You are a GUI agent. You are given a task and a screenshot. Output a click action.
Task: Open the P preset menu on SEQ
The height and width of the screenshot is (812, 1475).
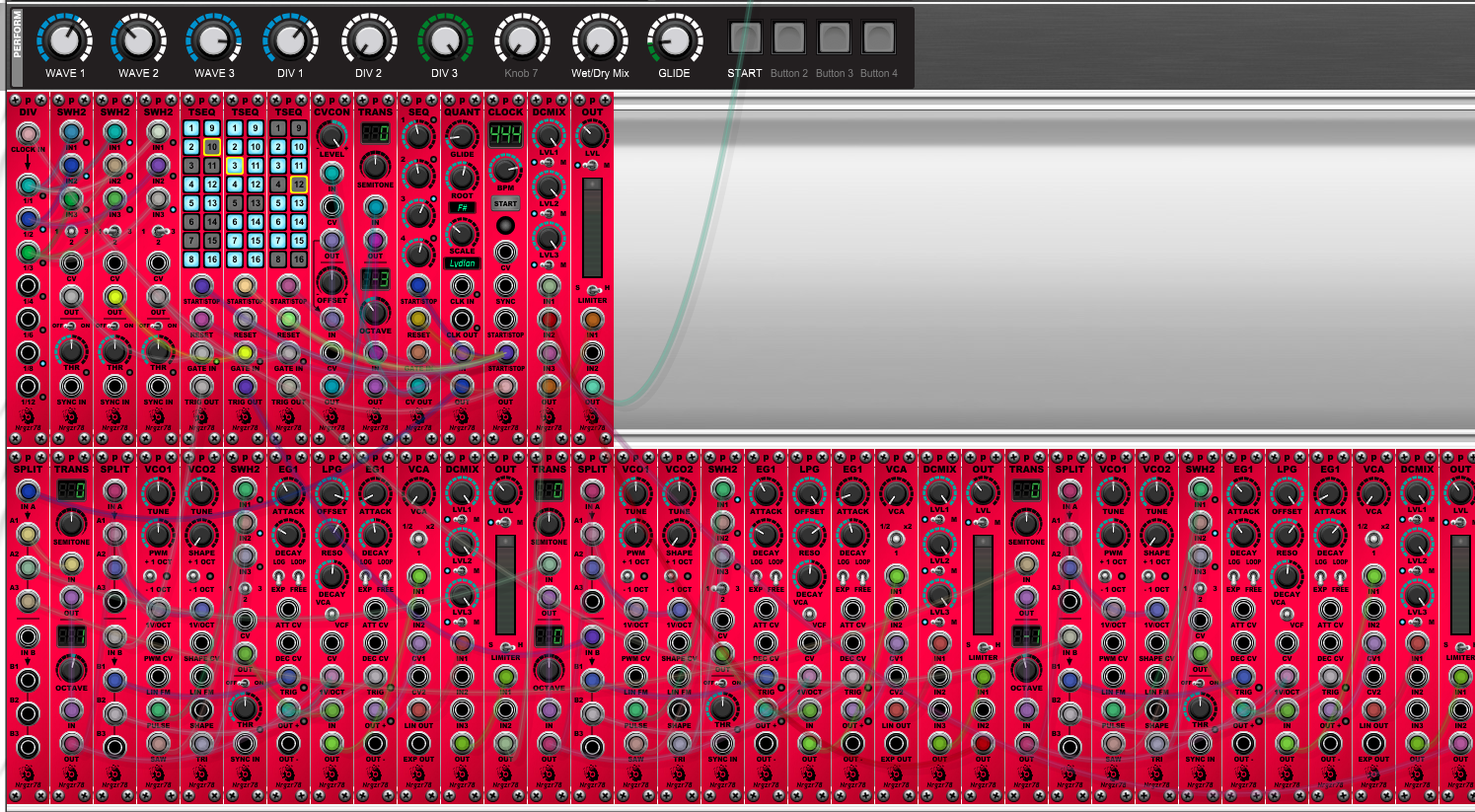[x=418, y=101]
